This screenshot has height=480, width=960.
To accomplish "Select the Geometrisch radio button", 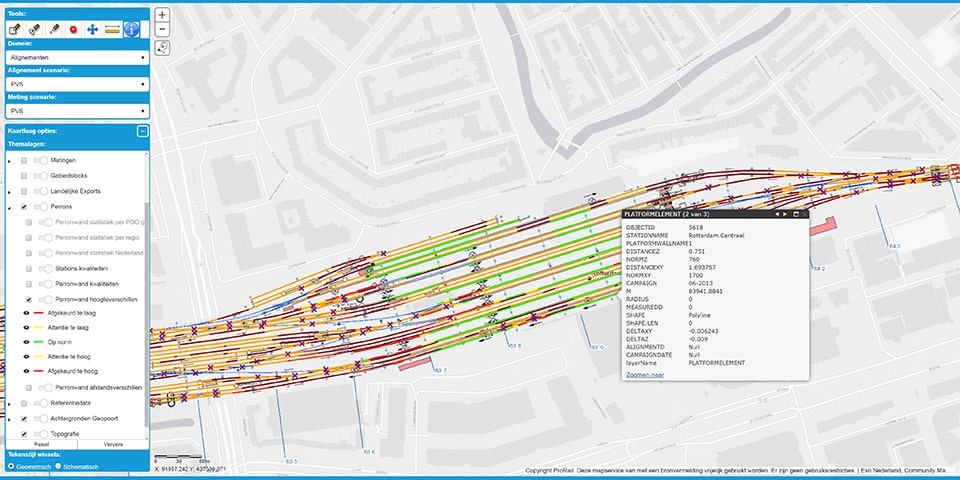I will coord(11,467).
